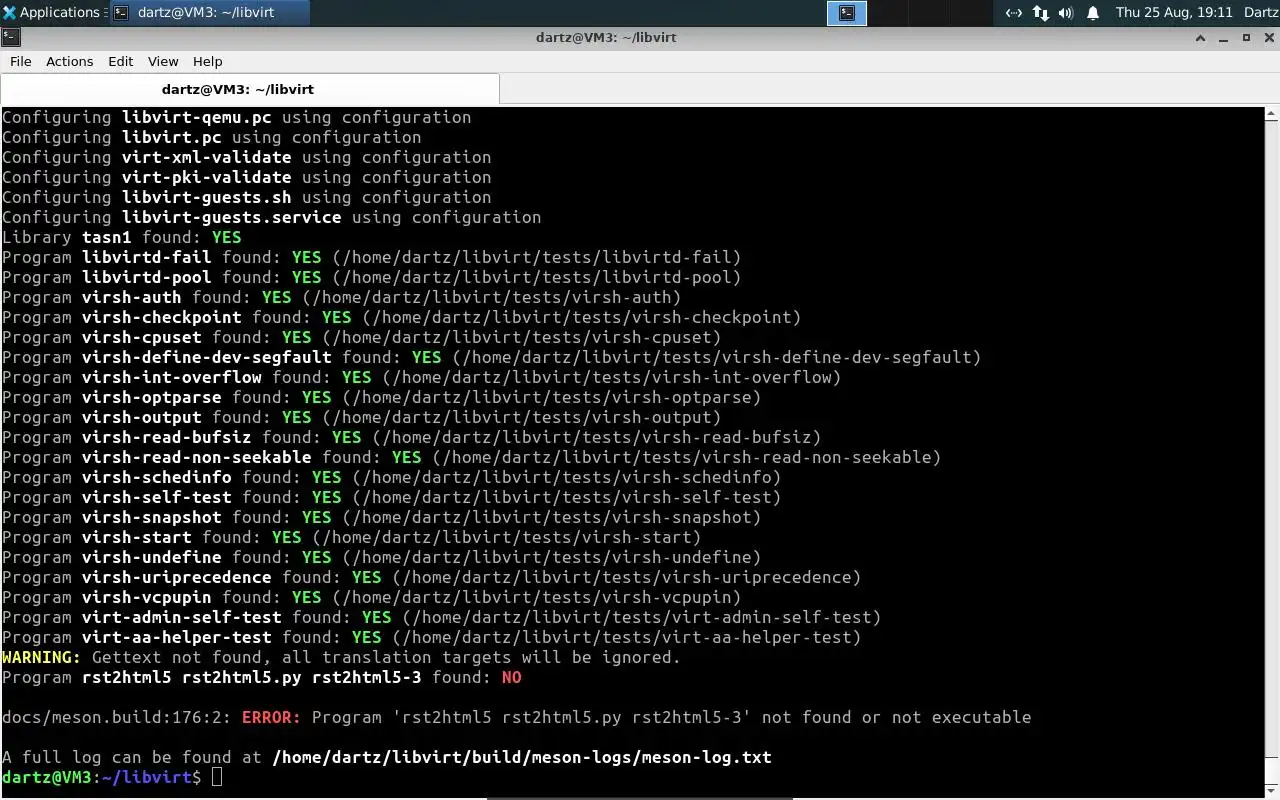Show notifications via the bell icon
Screen dimensions: 1280x800
click(x=1093, y=13)
